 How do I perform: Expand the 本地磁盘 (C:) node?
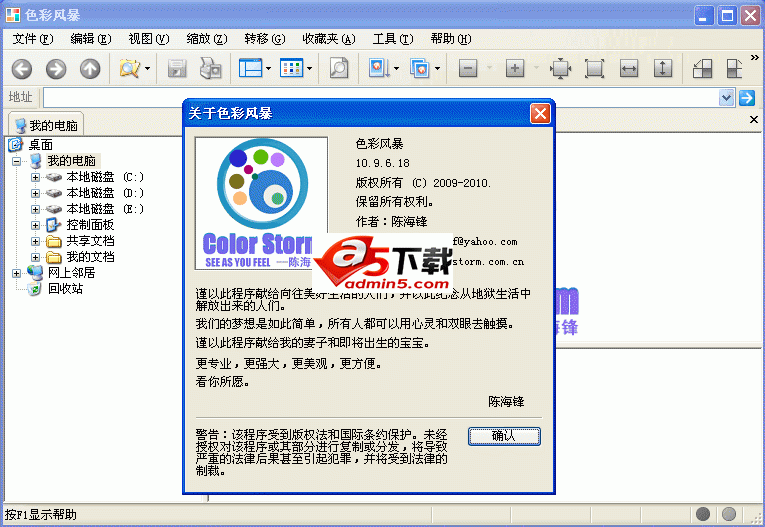(35, 177)
